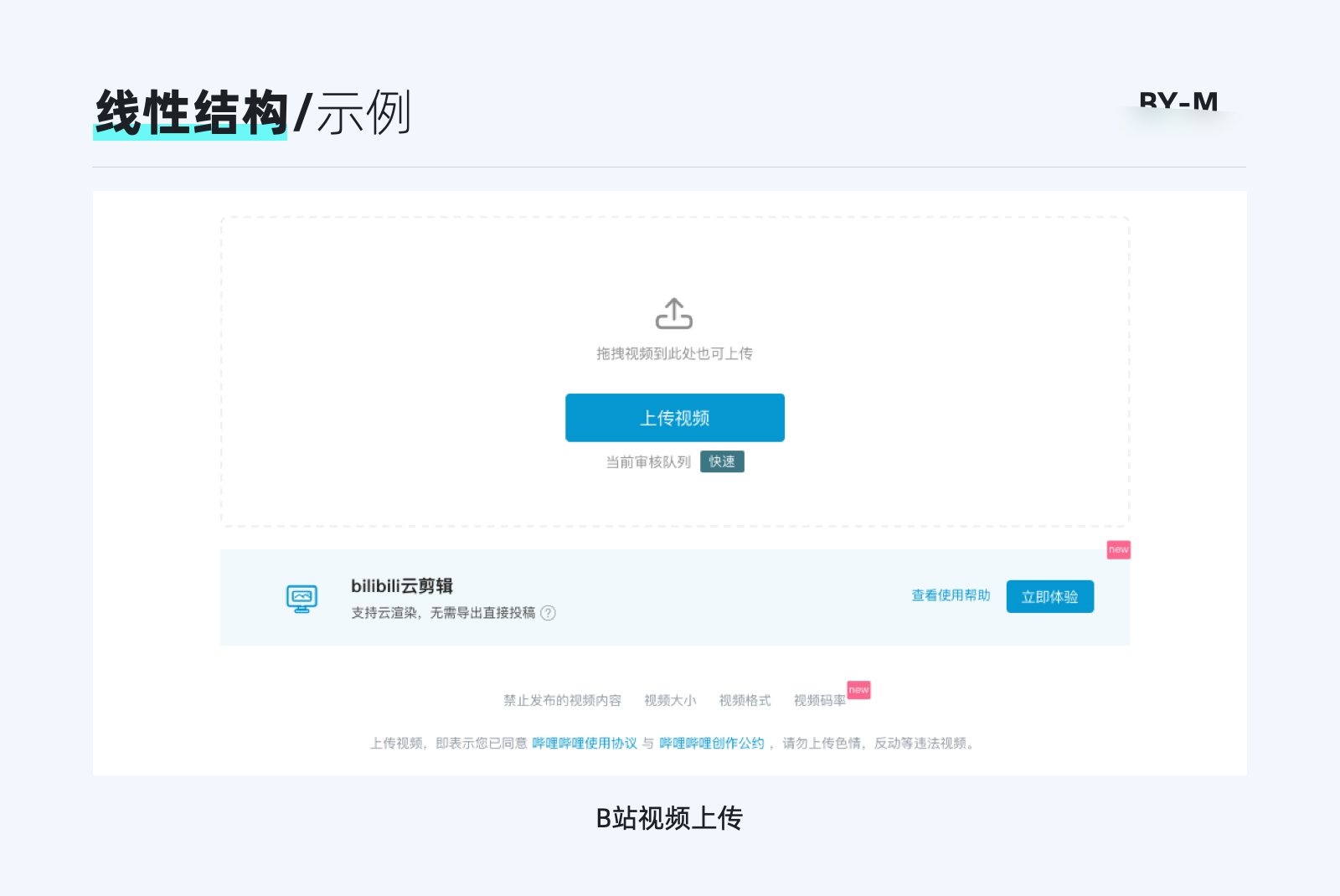Open the 视频码率 info link
This screenshot has height=896, width=1340.
click(820, 700)
